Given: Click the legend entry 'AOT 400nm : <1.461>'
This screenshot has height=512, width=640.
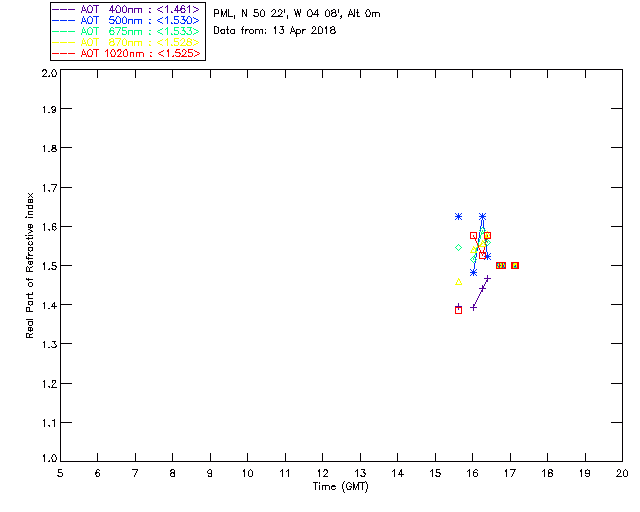Looking at the screenshot, I should [x=126, y=9].
